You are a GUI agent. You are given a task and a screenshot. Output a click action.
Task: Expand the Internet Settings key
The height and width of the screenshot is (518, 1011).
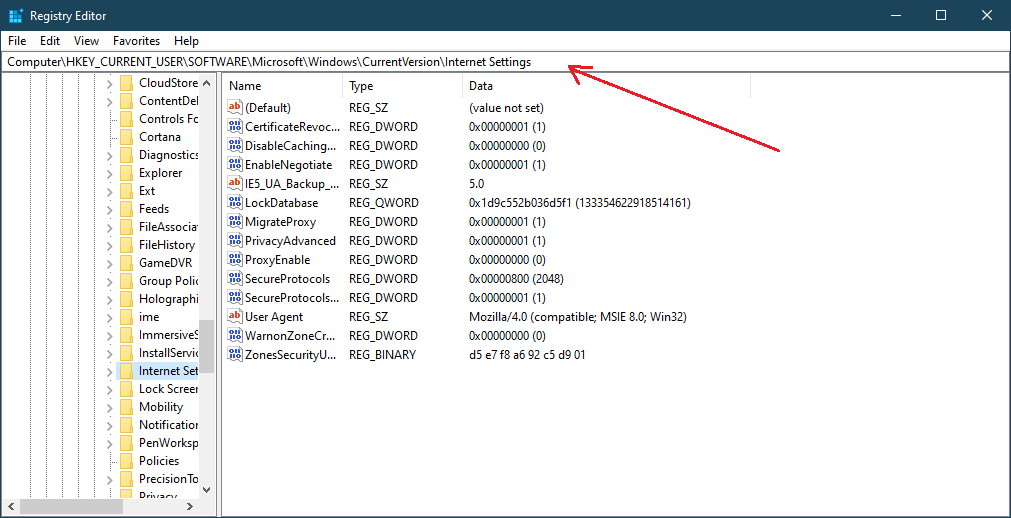pos(110,372)
